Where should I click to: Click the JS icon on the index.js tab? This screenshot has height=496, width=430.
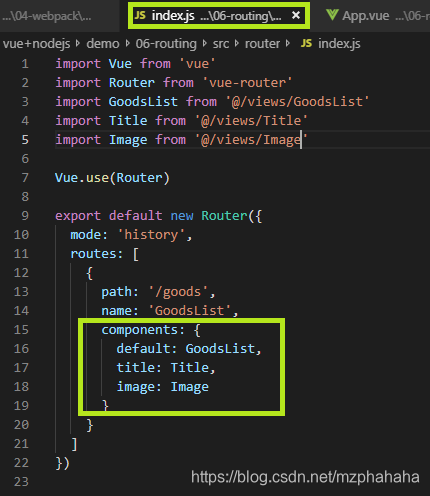[x=140, y=15]
